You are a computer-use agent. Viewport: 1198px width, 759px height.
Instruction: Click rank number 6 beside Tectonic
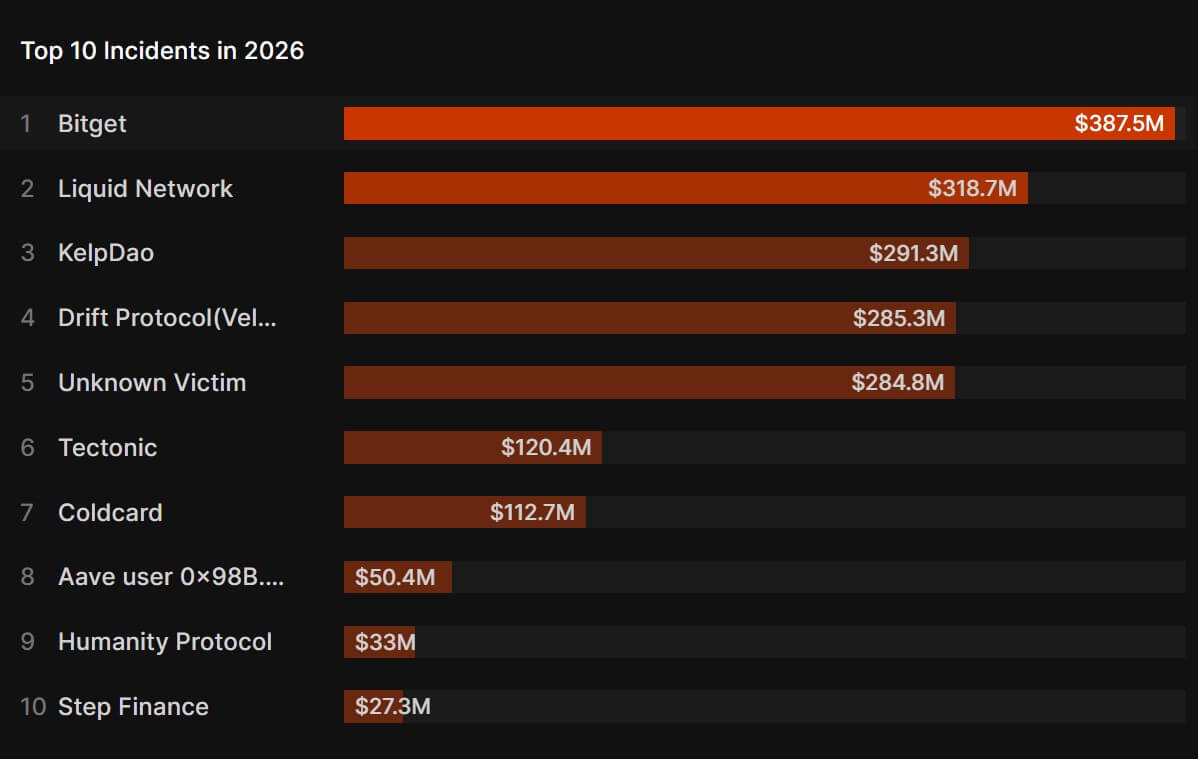(x=28, y=447)
